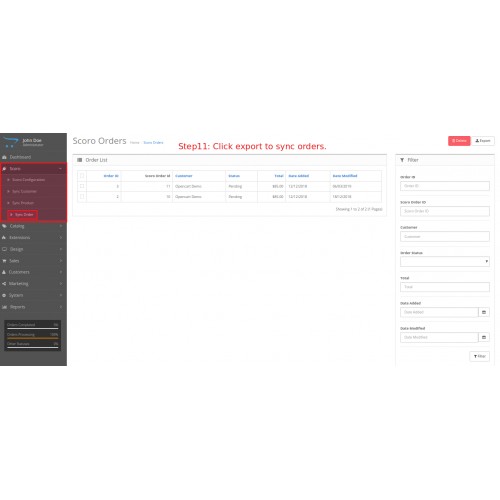
Task: Expand the Marketing menu arrow
Action: (61, 284)
